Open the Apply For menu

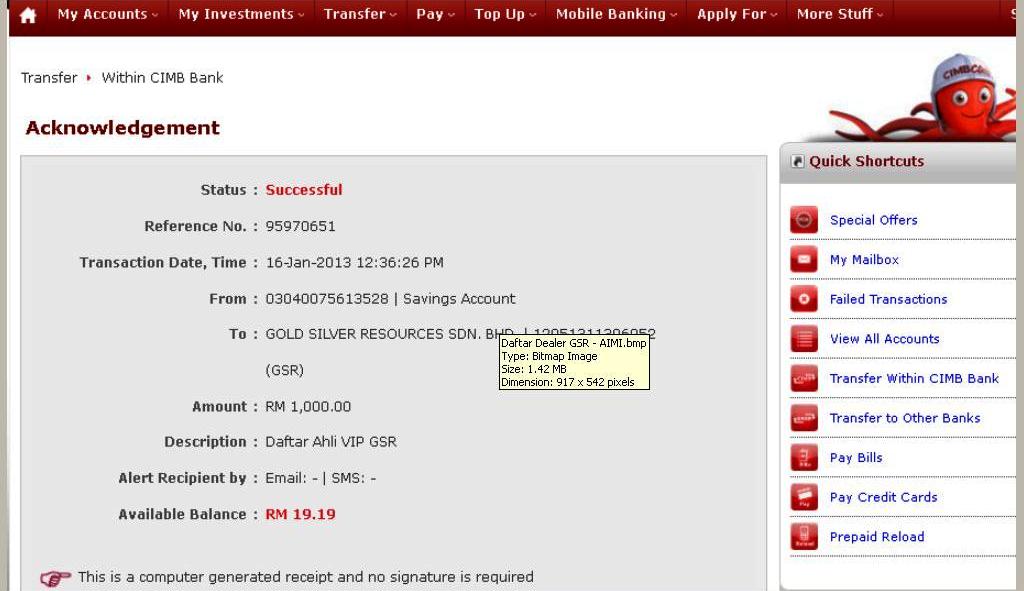tap(737, 14)
